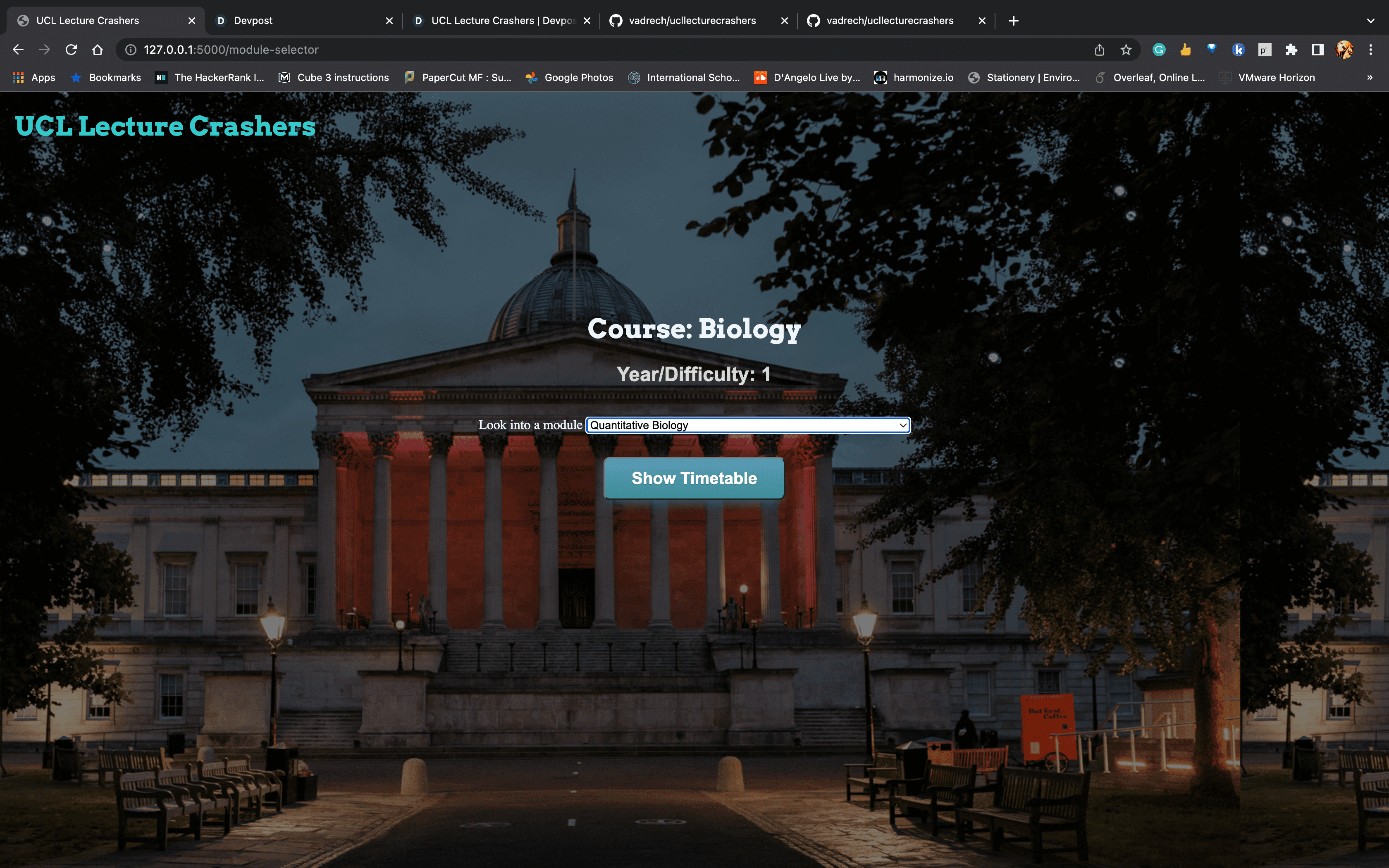Open the Google Photos bookmark
This screenshot has height=868, width=1389.
coord(569,78)
